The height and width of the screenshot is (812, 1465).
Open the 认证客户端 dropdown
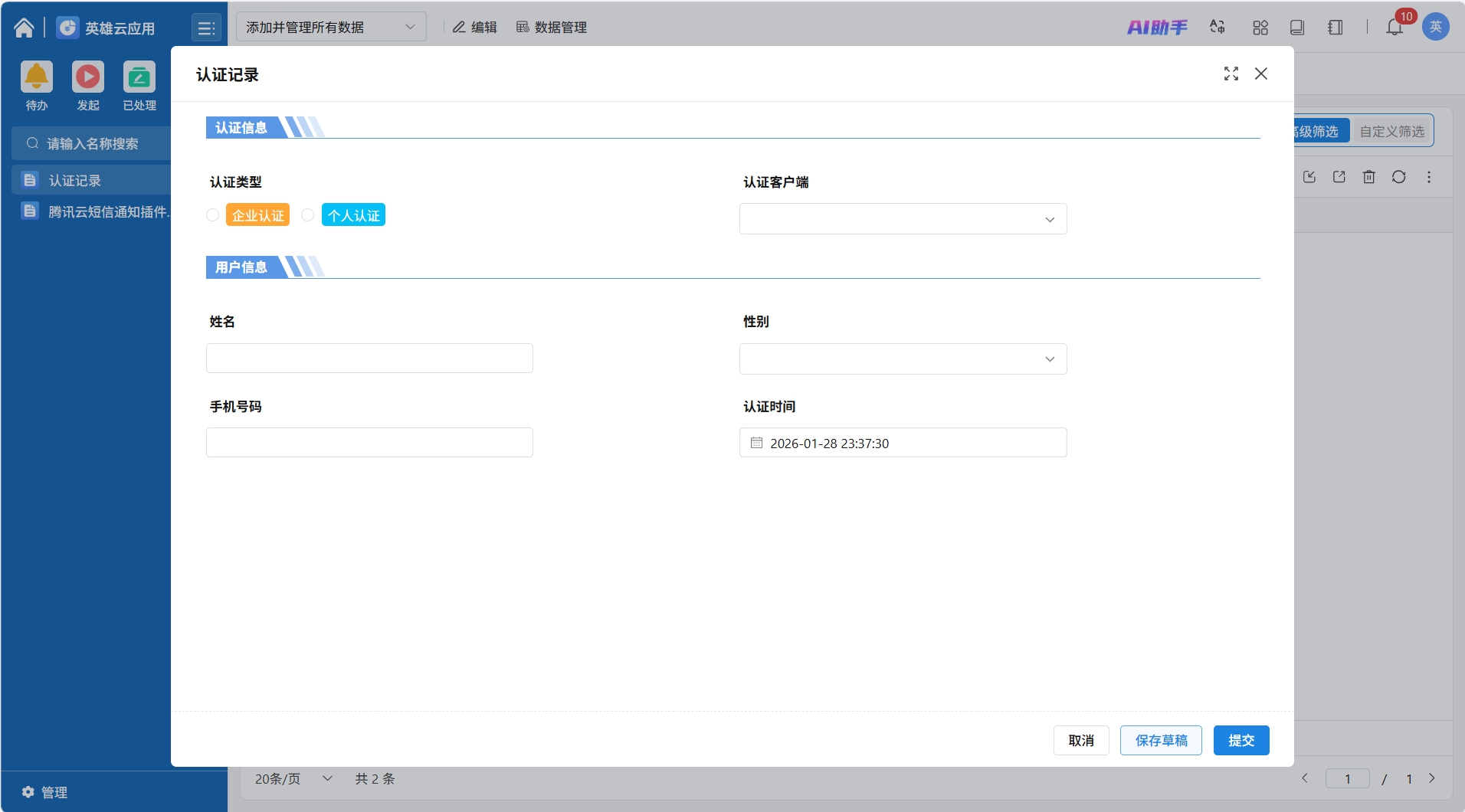(x=903, y=219)
